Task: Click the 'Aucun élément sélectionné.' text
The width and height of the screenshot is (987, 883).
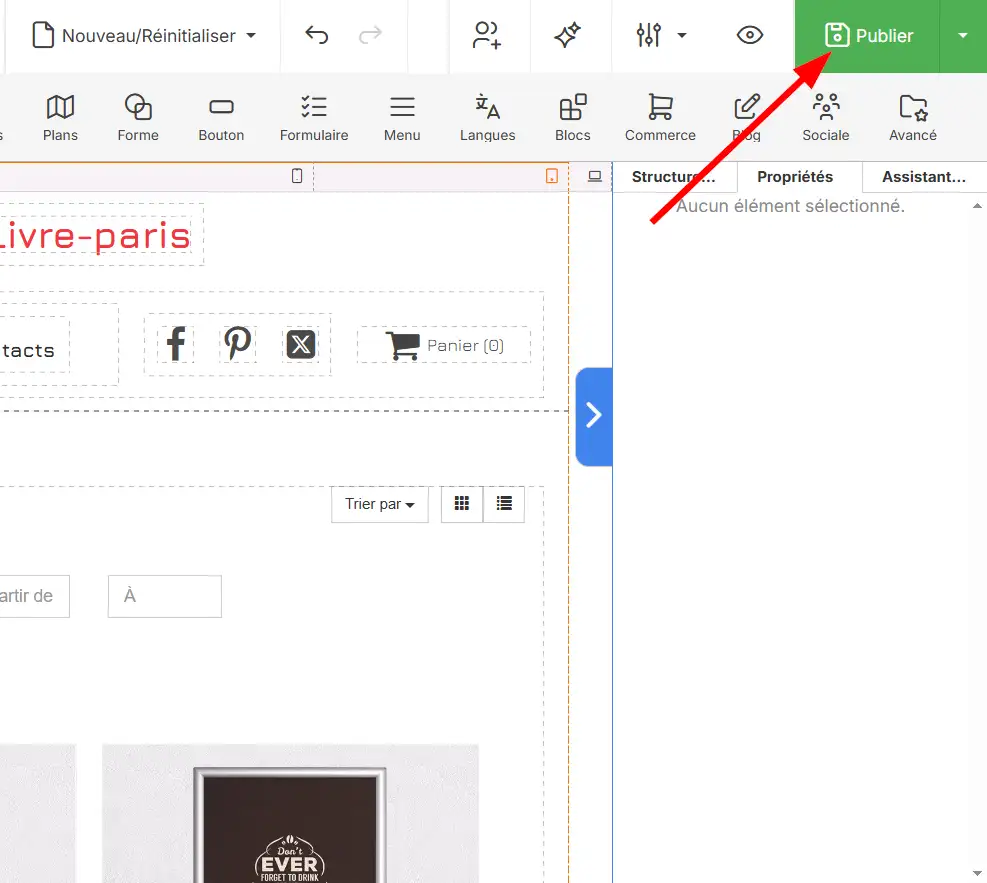Action: click(x=791, y=206)
